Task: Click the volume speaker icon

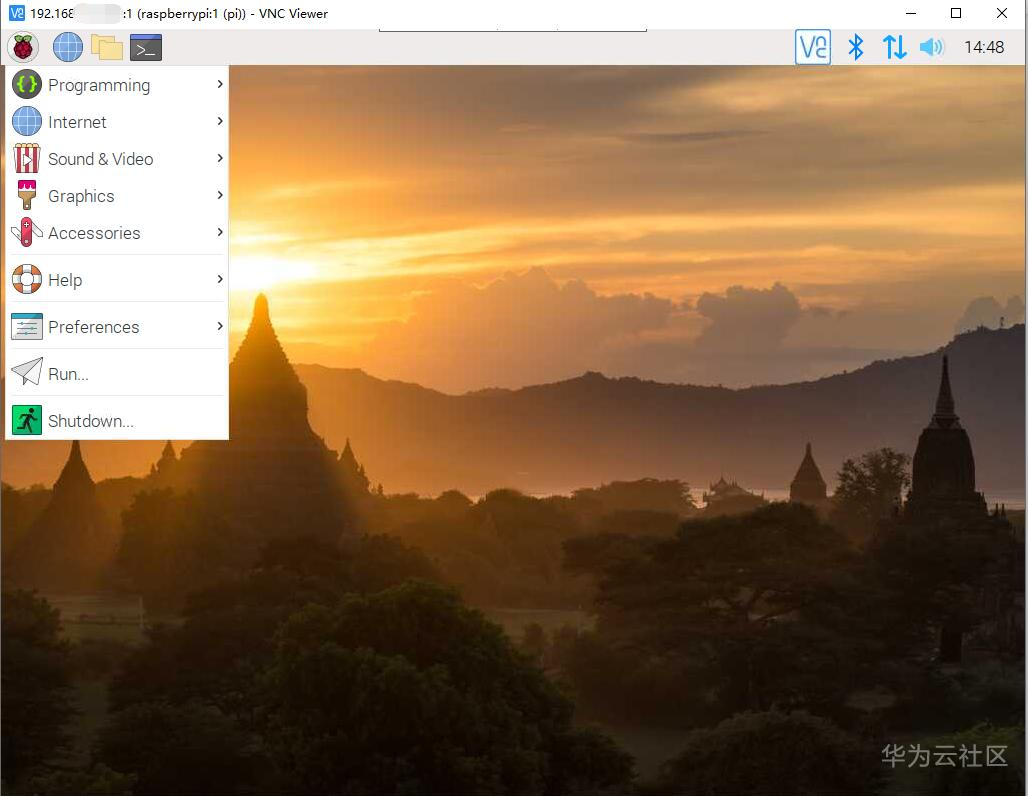Action: [x=931, y=47]
